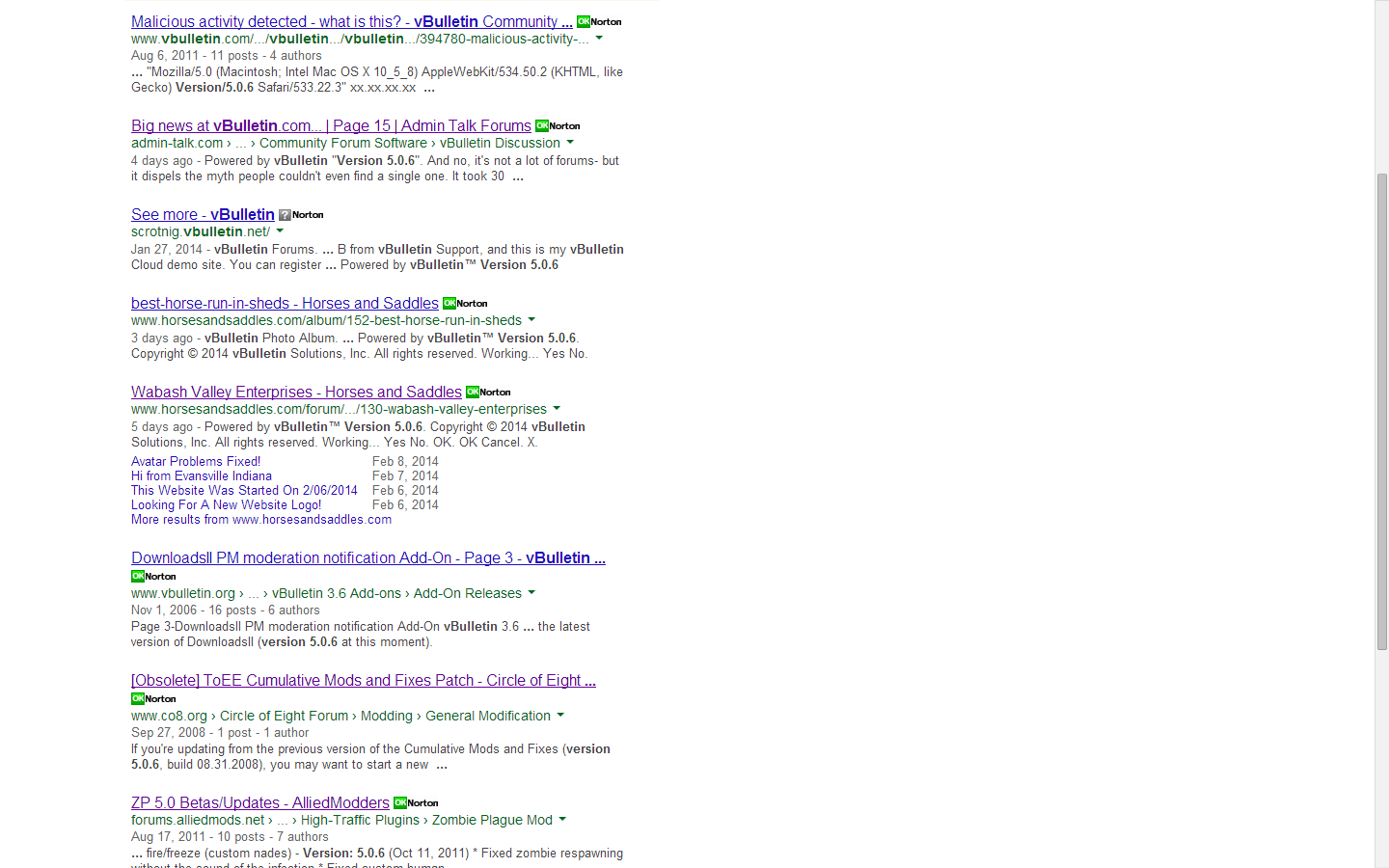
Task: Click Norton badge beside best-horse-run-in-sheds result
Action: pyautogui.click(x=465, y=303)
